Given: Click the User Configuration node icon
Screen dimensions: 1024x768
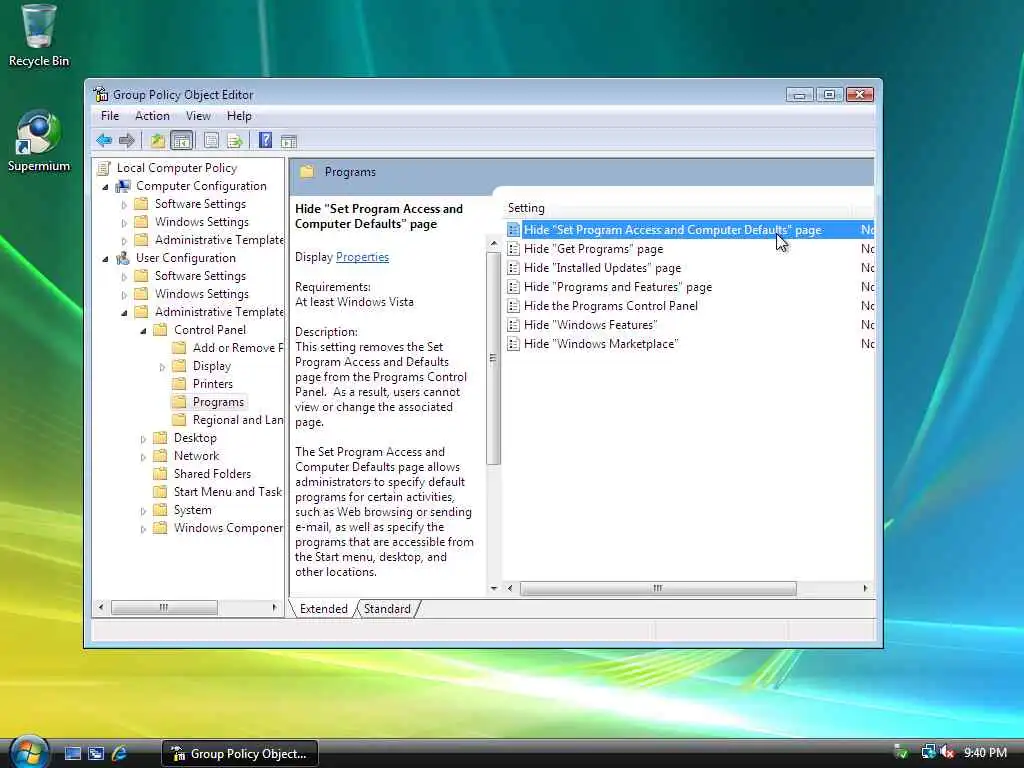Looking at the screenshot, I should point(123,258).
